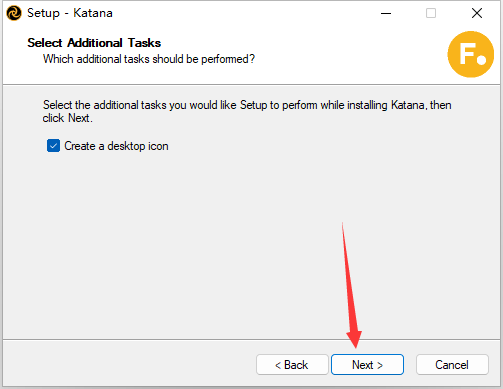Proceed by clicking Next

click(x=367, y=365)
